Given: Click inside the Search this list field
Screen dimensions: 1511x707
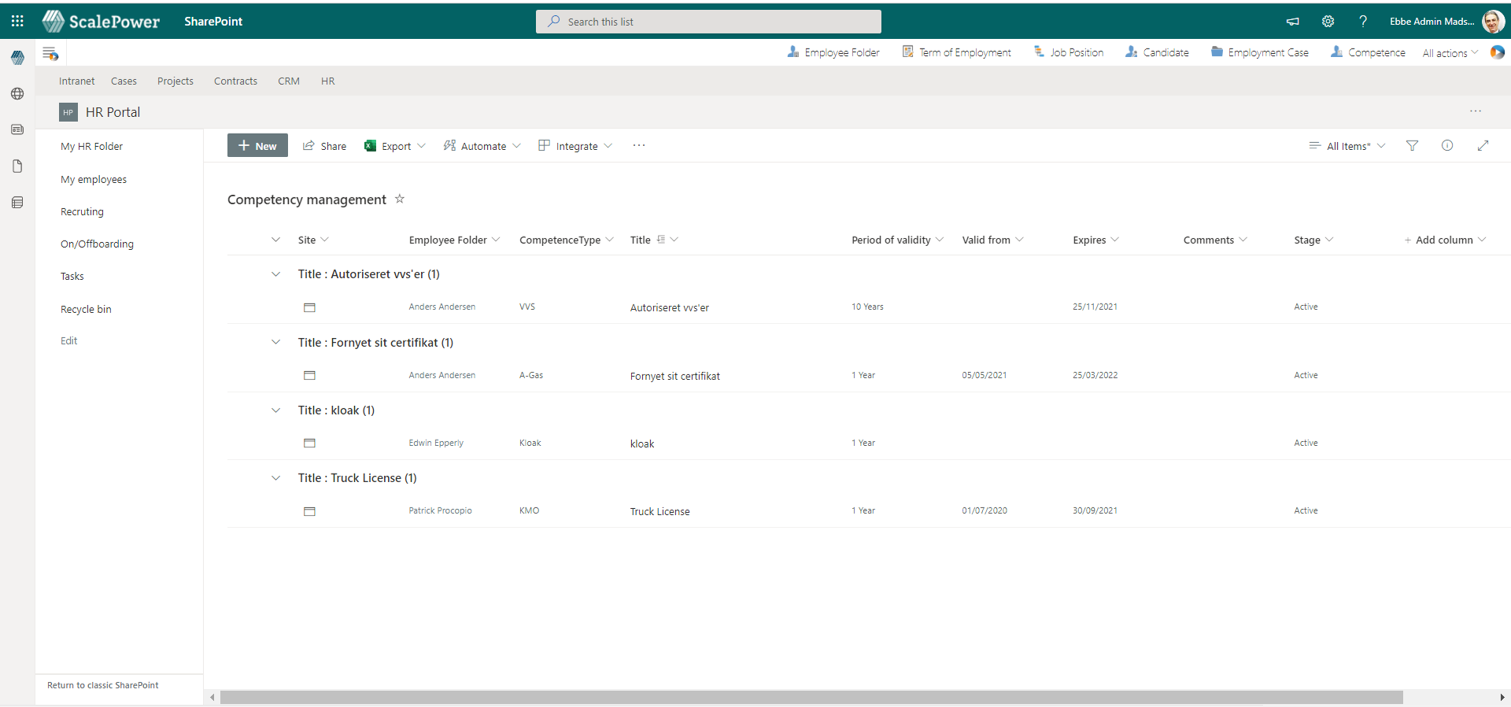Looking at the screenshot, I should pos(708,21).
